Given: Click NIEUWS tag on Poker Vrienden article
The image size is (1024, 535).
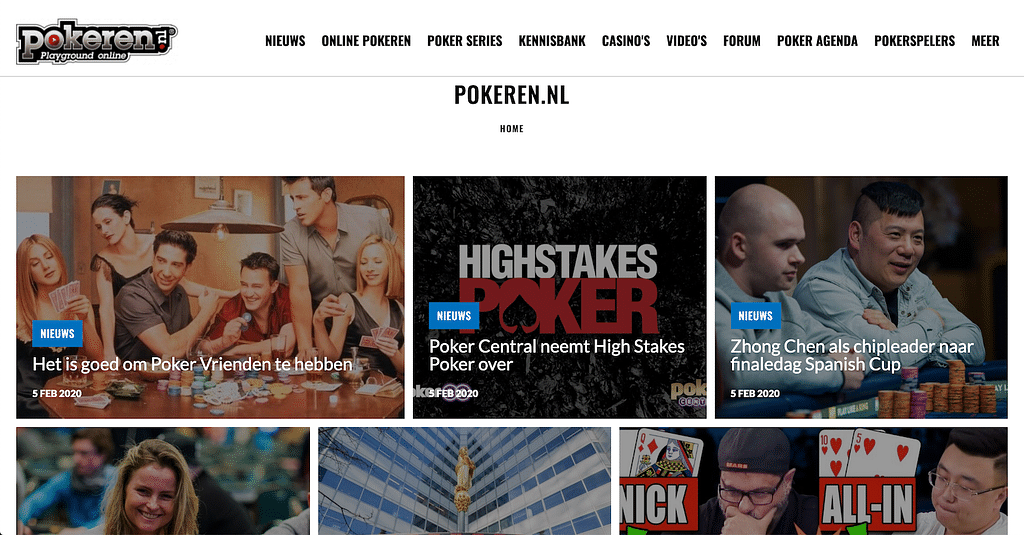Looking at the screenshot, I should pyautogui.click(x=57, y=334).
